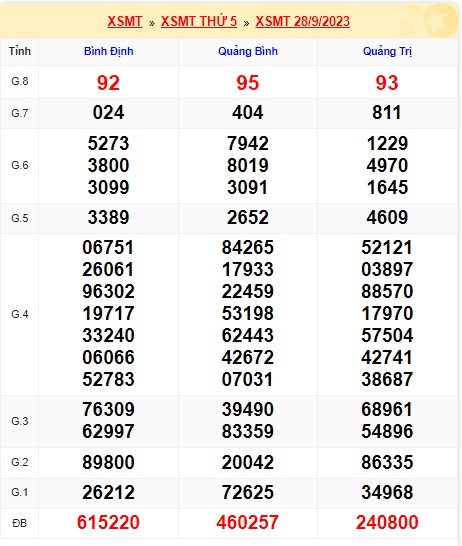Open the Quảng Trị province link
This screenshot has height=546, width=462.
(x=387, y=51)
